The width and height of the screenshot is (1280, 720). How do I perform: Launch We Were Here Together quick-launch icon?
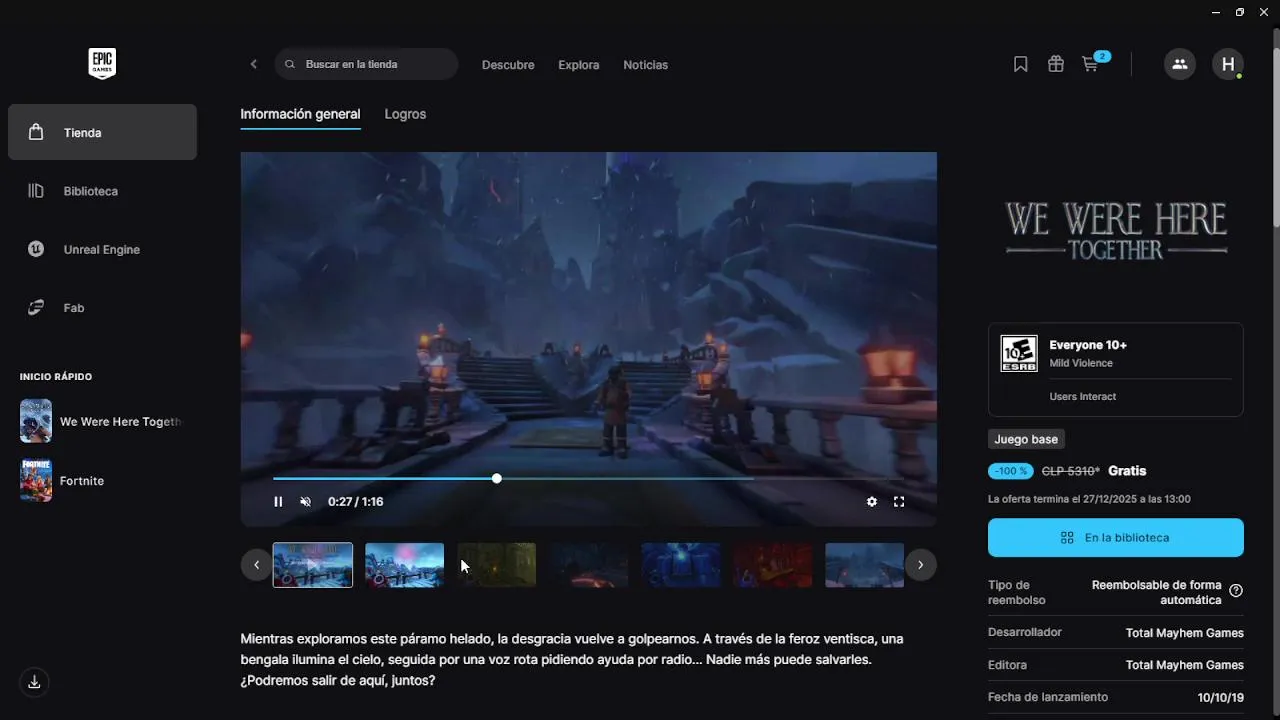click(x=36, y=421)
